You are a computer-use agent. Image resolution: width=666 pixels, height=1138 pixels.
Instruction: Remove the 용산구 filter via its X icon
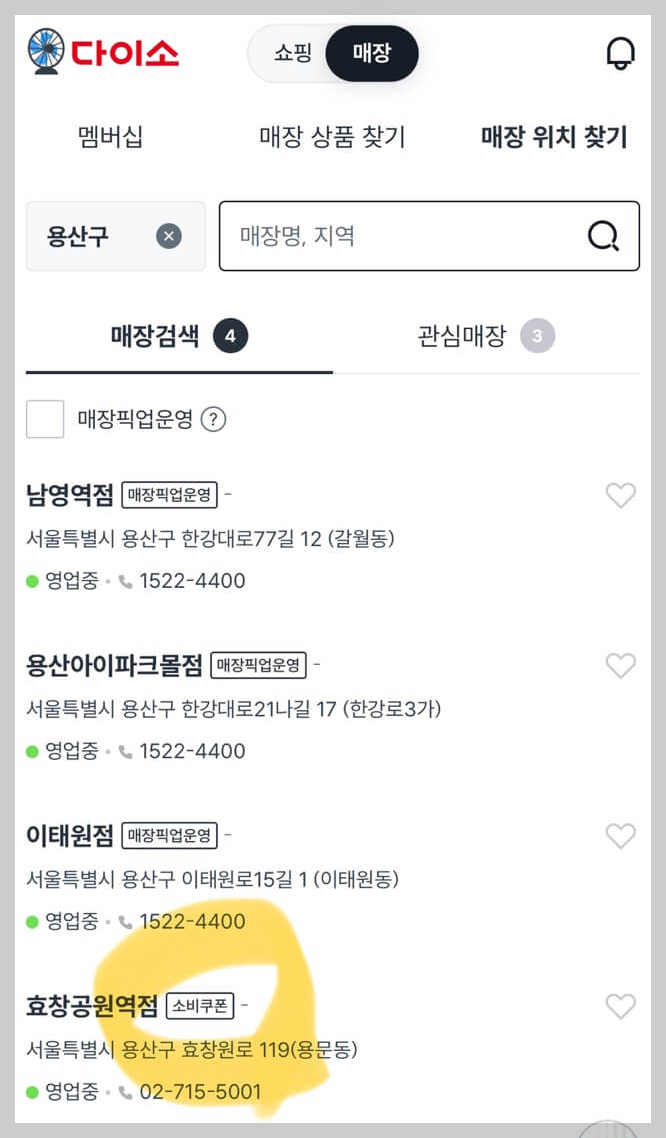(x=169, y=236)
